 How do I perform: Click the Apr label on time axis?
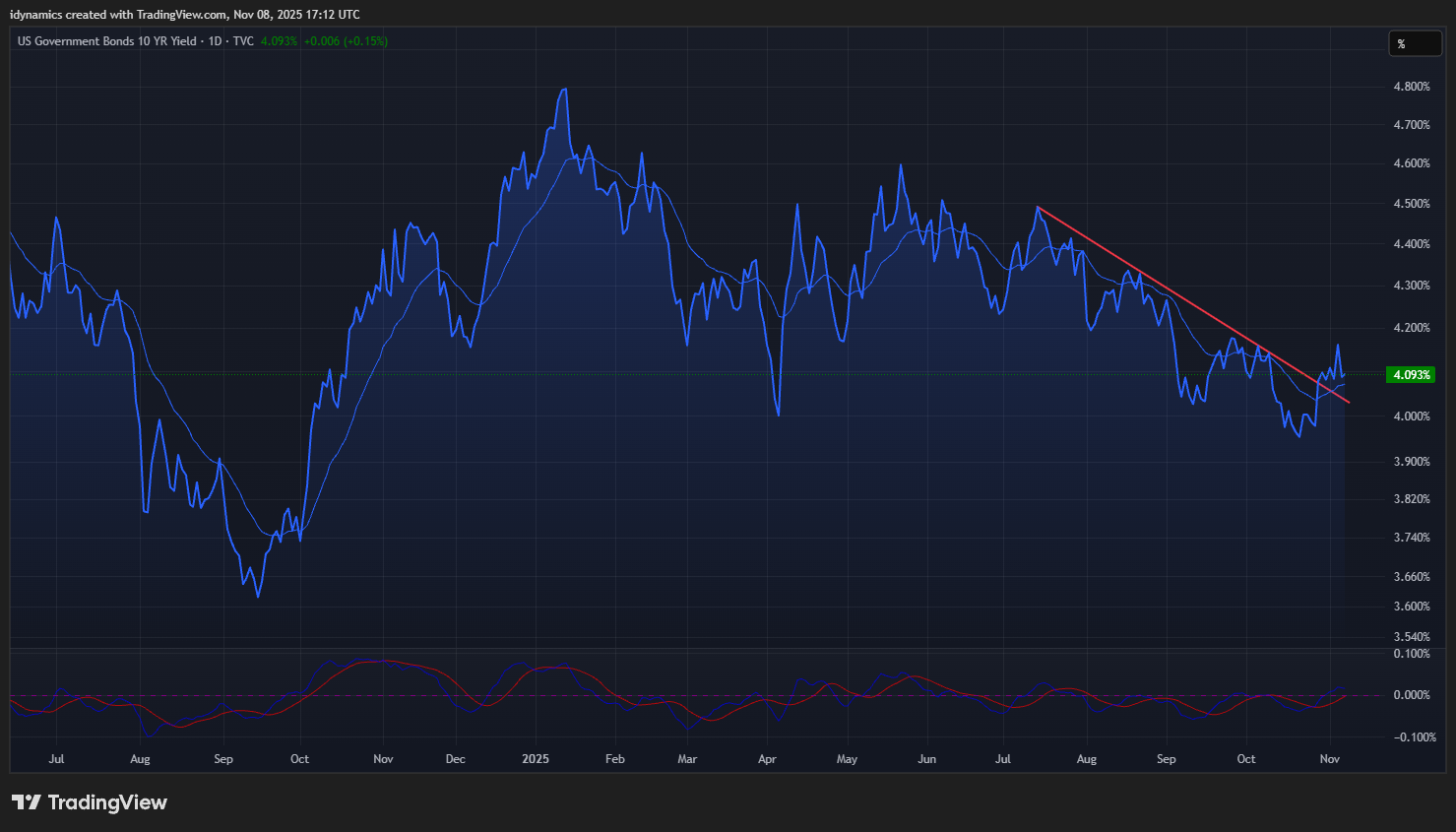767,759
